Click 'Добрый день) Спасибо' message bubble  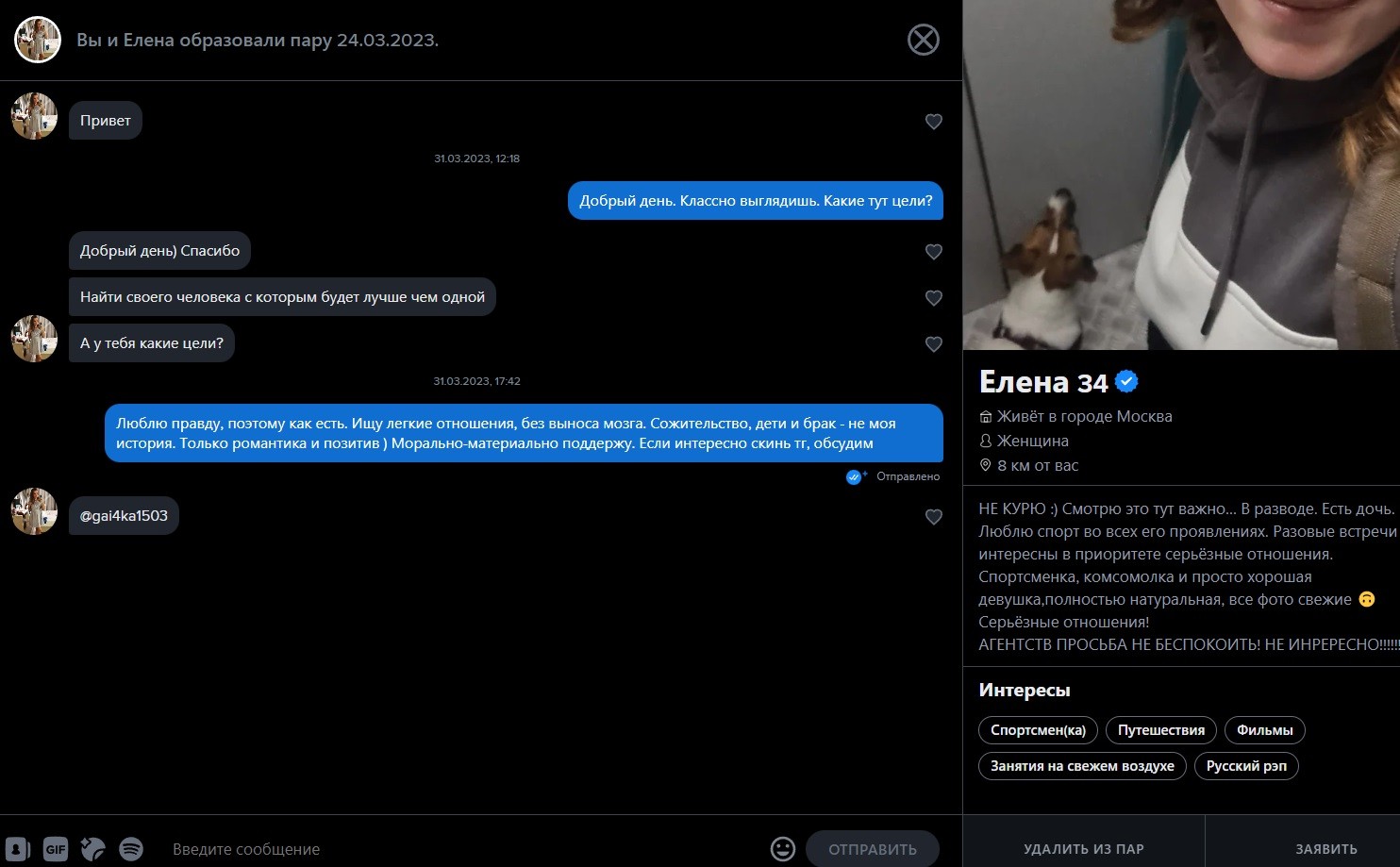point(159,251)
